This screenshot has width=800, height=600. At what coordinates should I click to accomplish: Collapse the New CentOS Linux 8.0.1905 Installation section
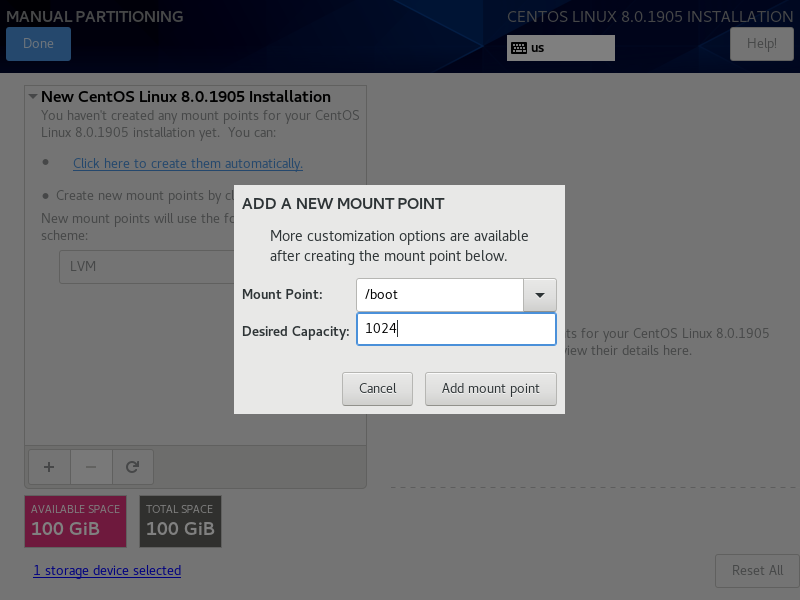click(33, 96)
